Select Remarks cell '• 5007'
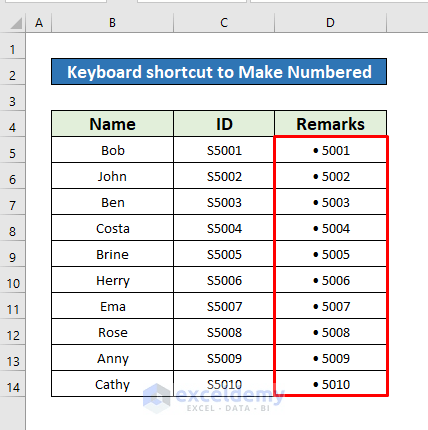428x430 pixels. 330,306
